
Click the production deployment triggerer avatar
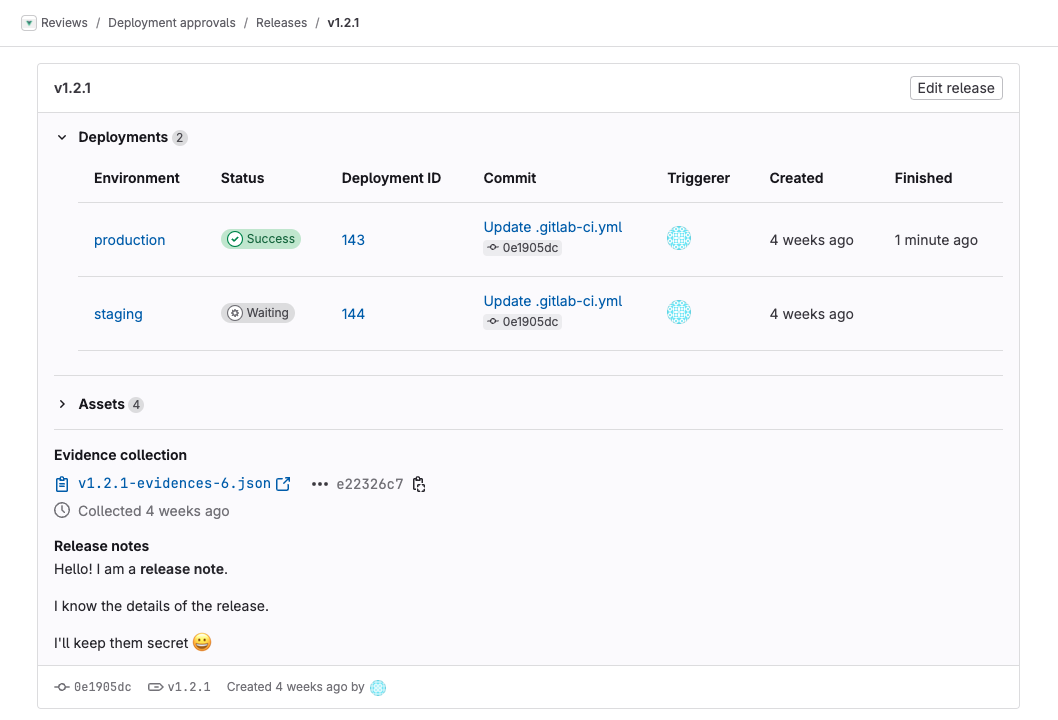679,238
